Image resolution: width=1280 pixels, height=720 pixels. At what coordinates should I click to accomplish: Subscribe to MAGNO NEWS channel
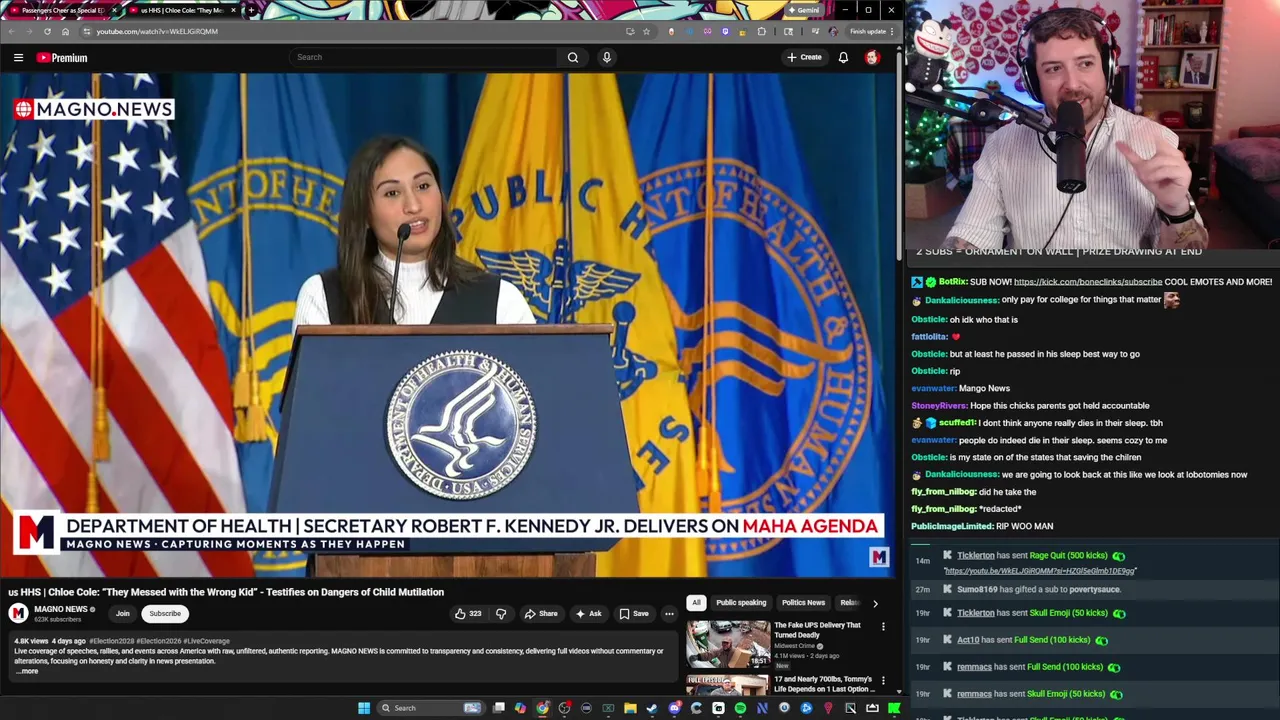click(165, 613)
